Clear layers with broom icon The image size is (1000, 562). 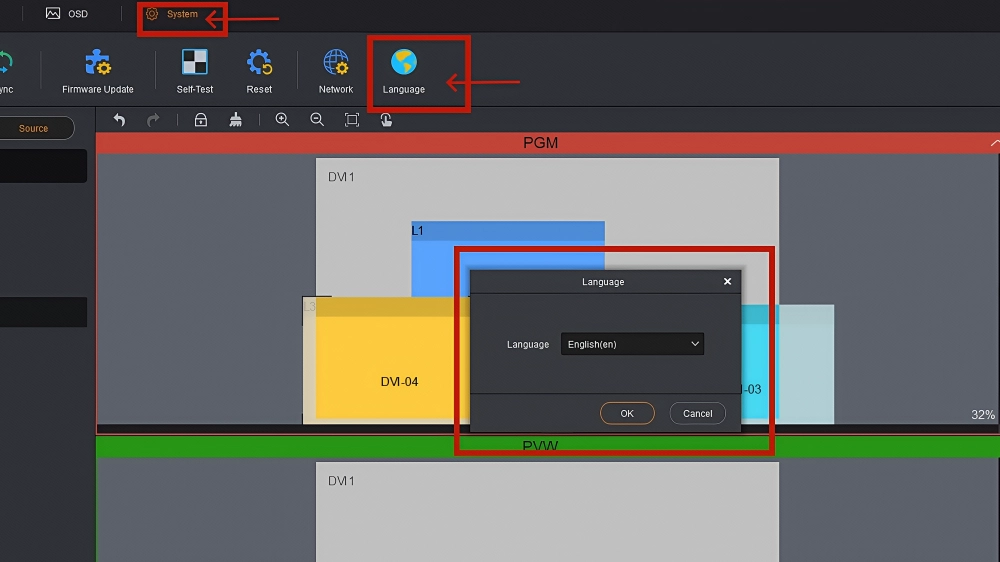click(235, 119)
